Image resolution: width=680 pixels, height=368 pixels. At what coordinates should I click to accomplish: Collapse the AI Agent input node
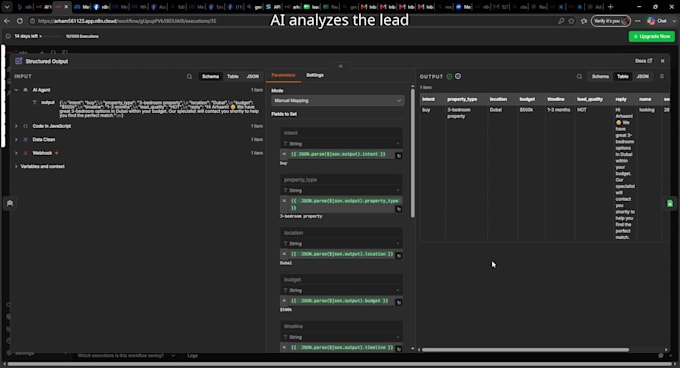click(x=16, y=90)
